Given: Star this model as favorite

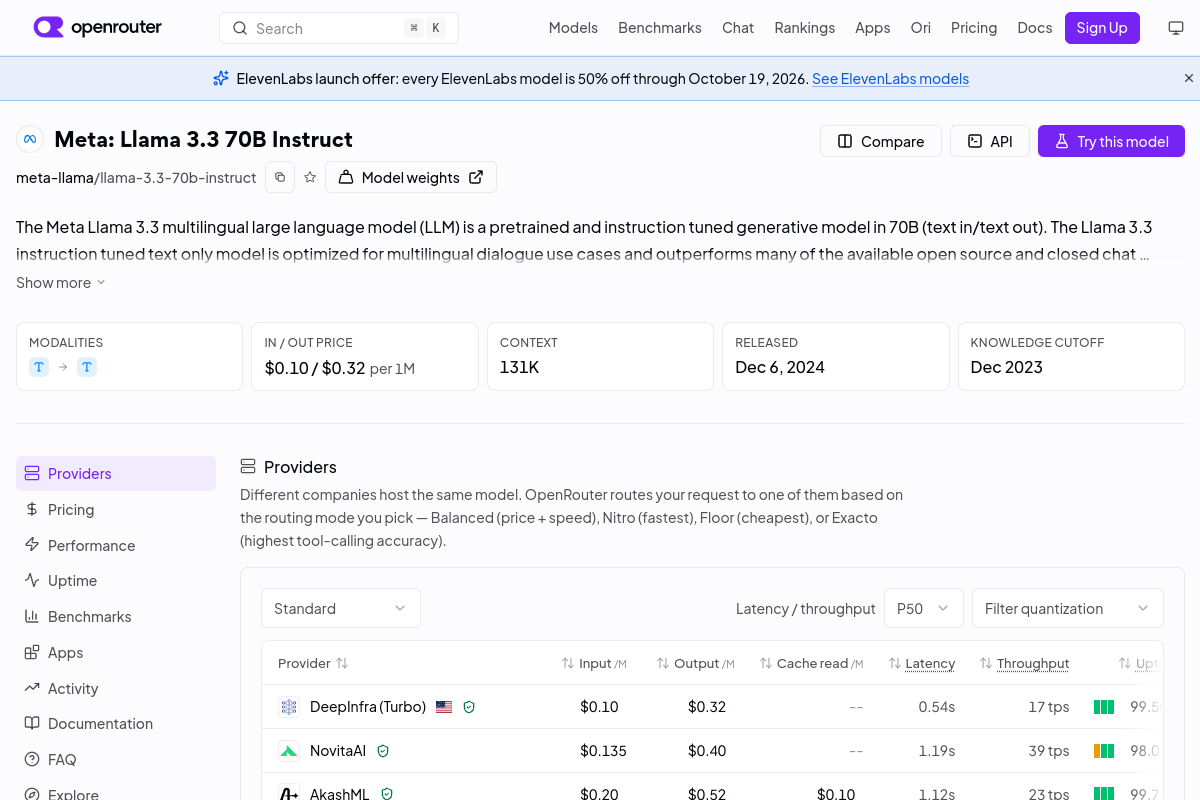Looking at the screenshot, I should (310, 177).
